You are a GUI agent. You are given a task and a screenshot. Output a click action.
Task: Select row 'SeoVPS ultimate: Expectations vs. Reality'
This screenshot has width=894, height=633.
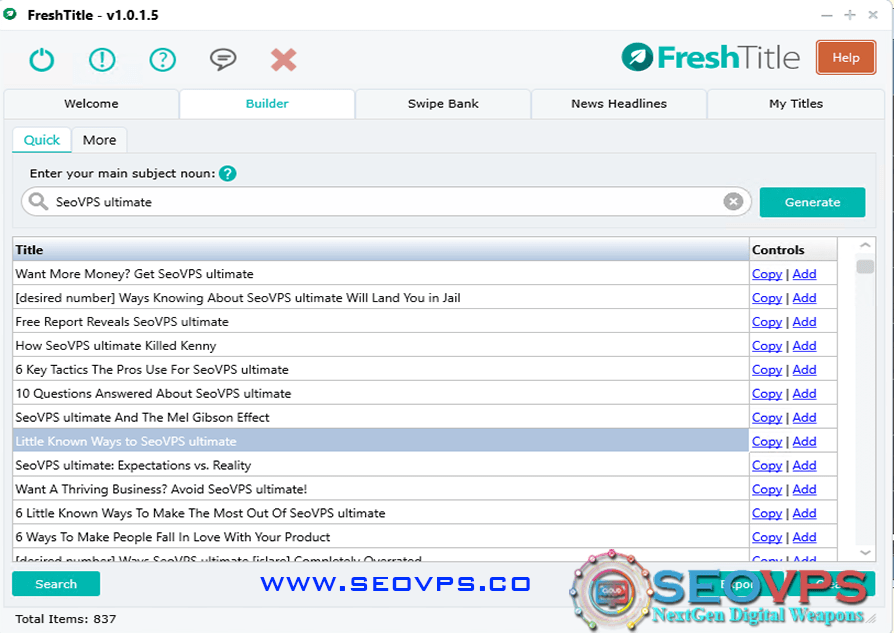pos(381,465)
